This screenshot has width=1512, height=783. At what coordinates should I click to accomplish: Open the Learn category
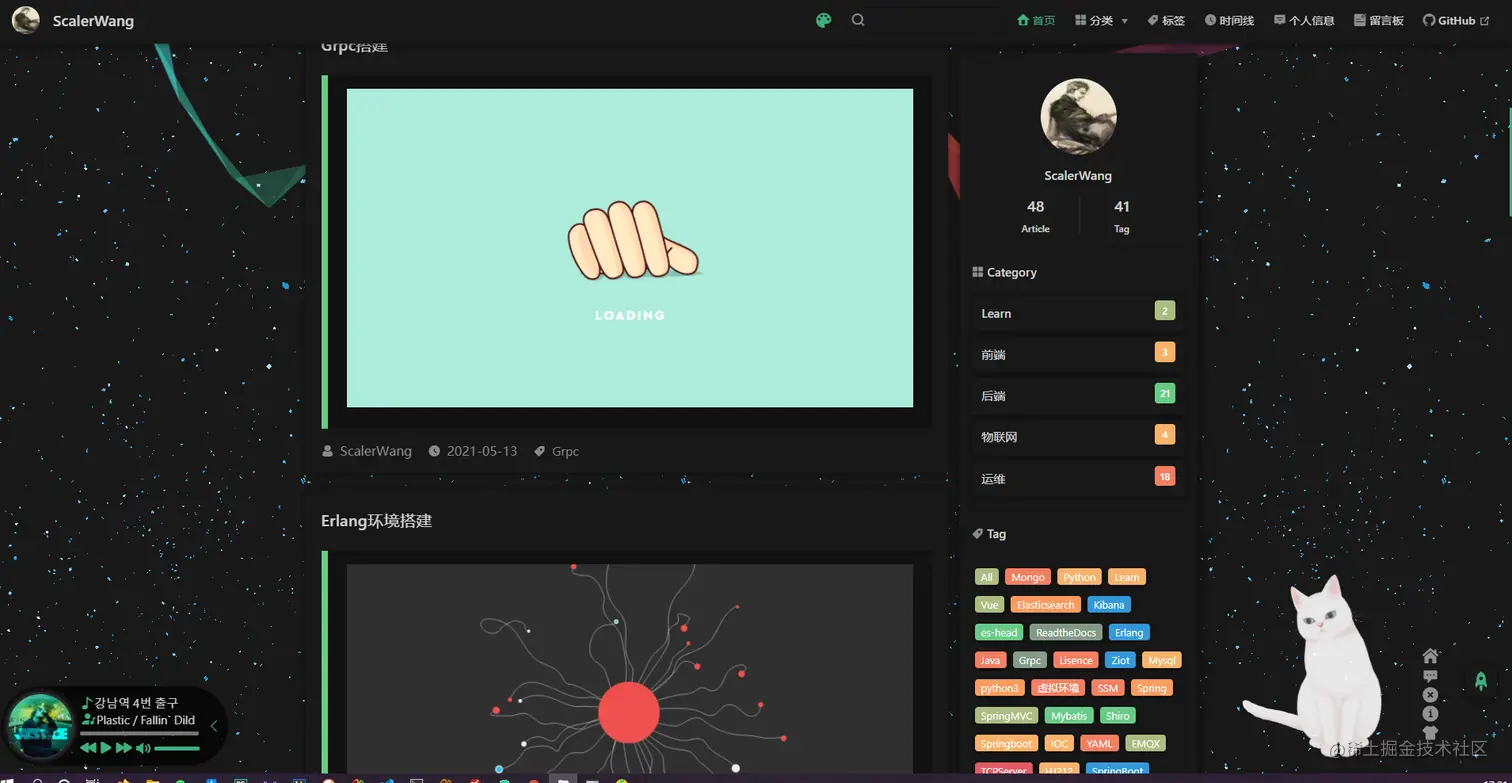pyautogui.click(x=1078, y=313)
